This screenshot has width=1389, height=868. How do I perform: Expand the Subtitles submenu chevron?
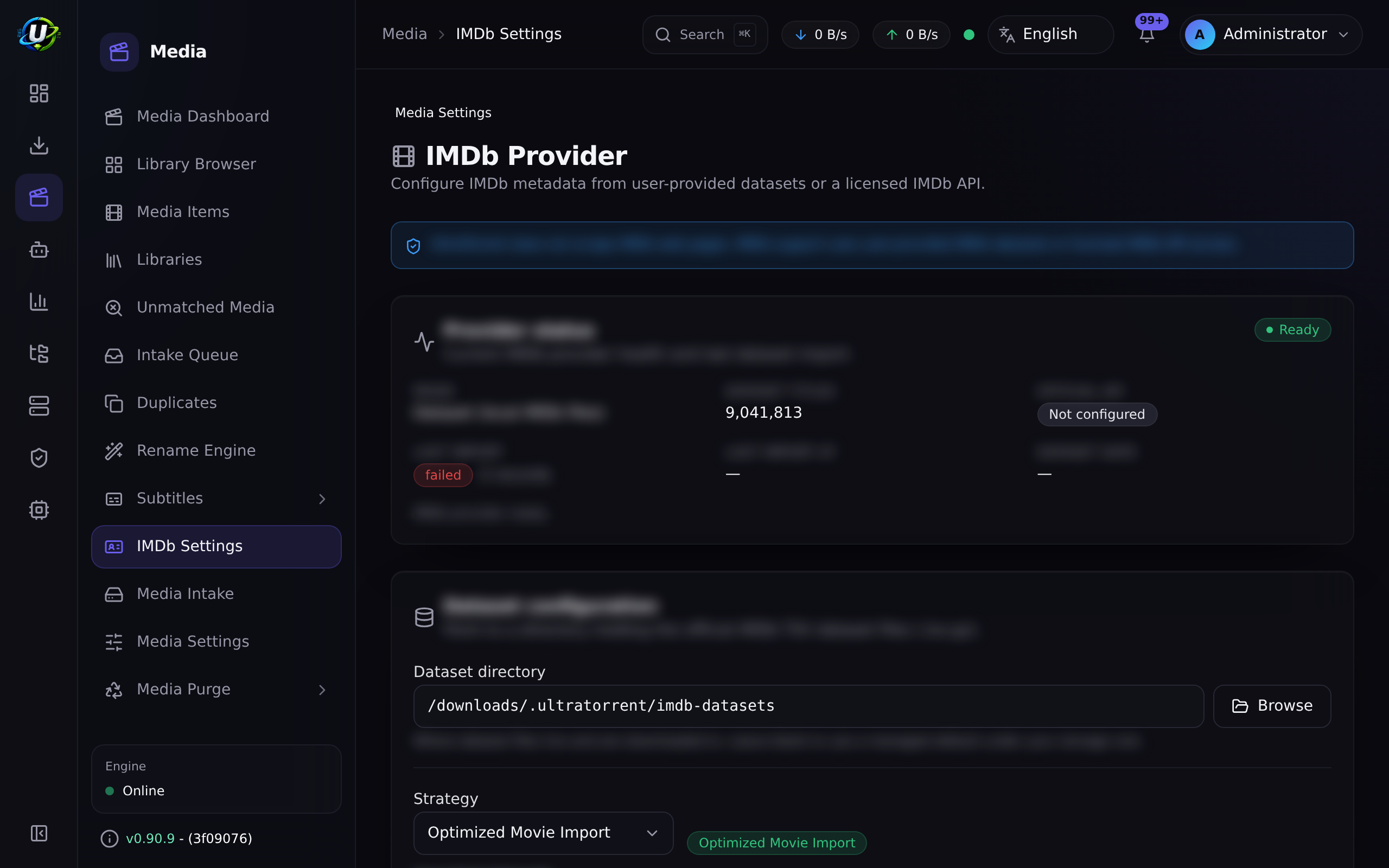[322, 499]
